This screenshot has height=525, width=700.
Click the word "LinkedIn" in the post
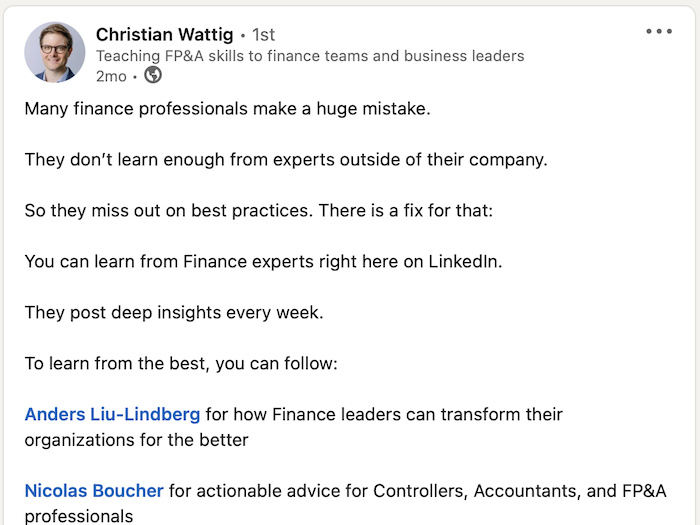point(464,262)
